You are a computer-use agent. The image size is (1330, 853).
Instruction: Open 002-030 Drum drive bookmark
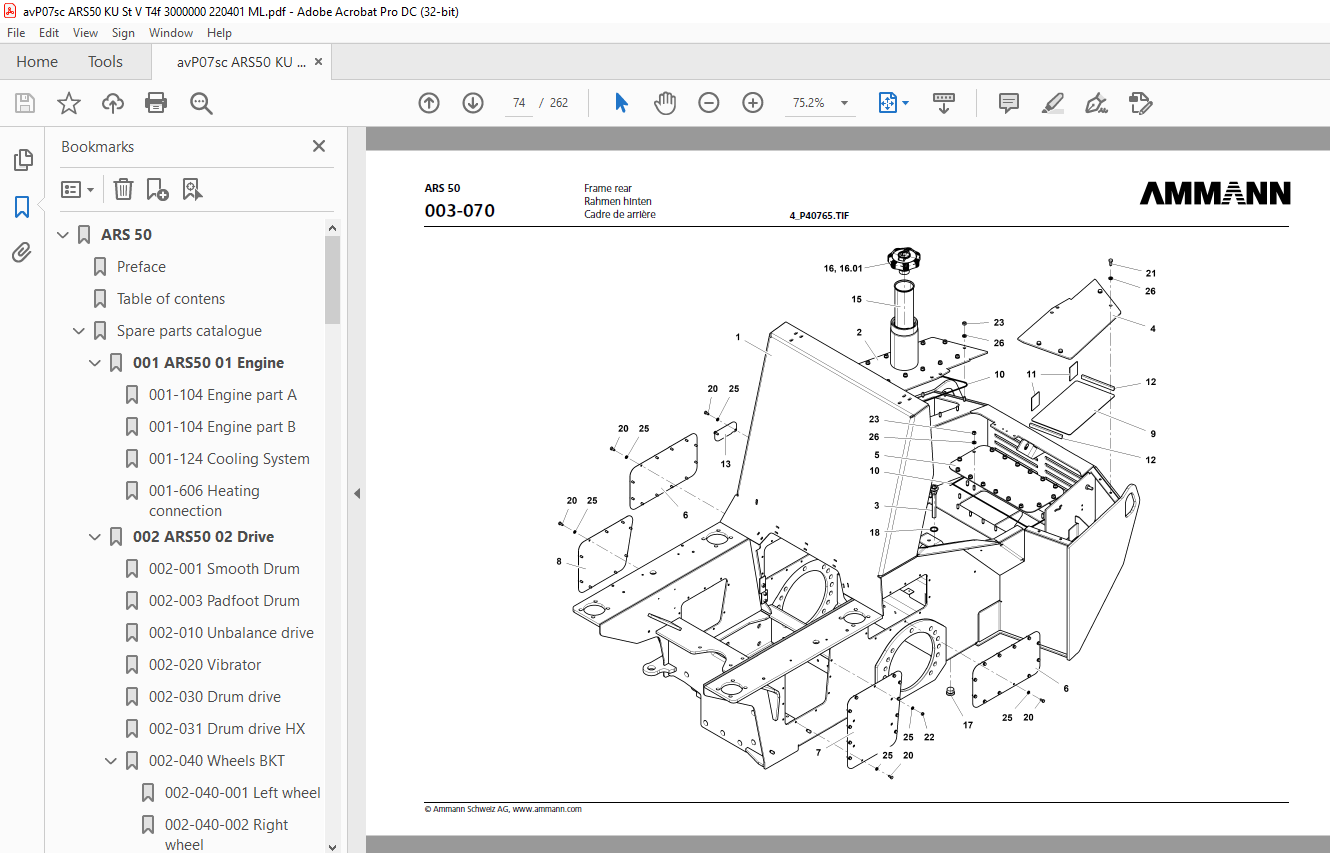[215, 697]
